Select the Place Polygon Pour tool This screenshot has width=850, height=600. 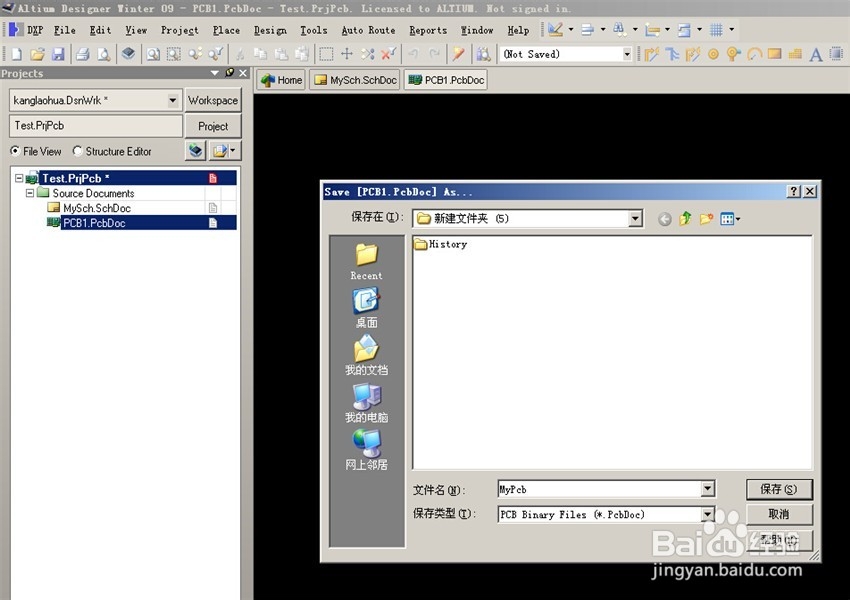[x=795, y=54]
